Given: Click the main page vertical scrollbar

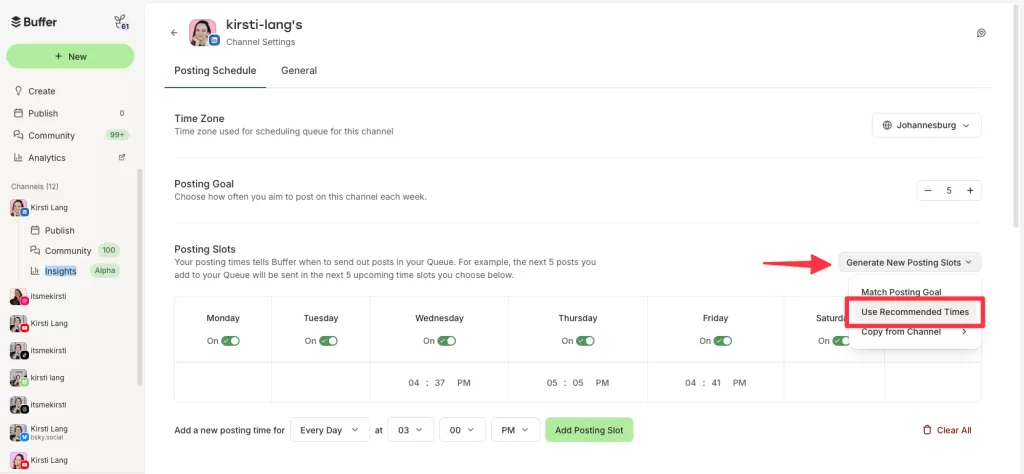Looking at the screenshot, I should pyautogui.click(x=1016, y=118).
